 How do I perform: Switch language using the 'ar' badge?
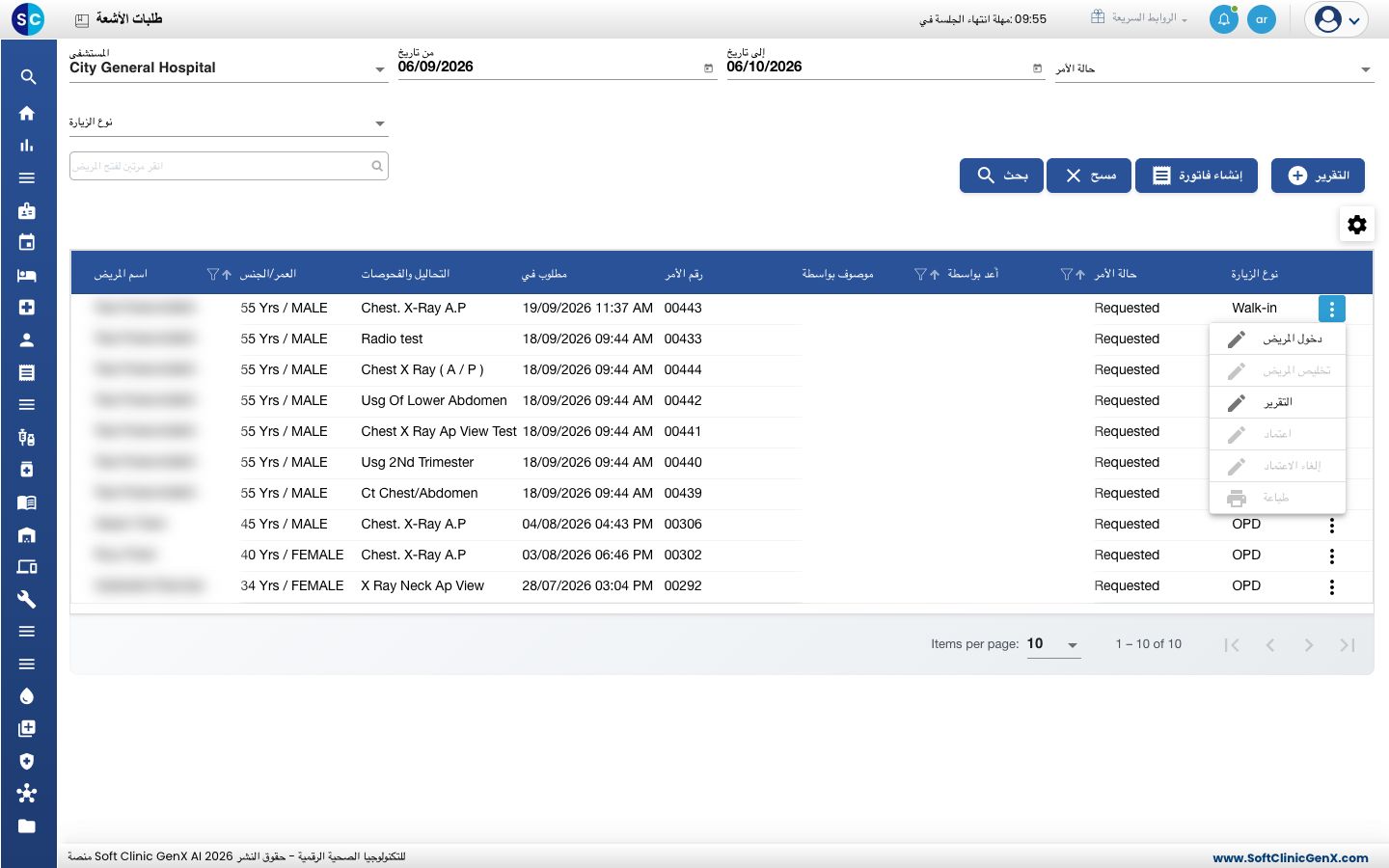click(1262, 19)
